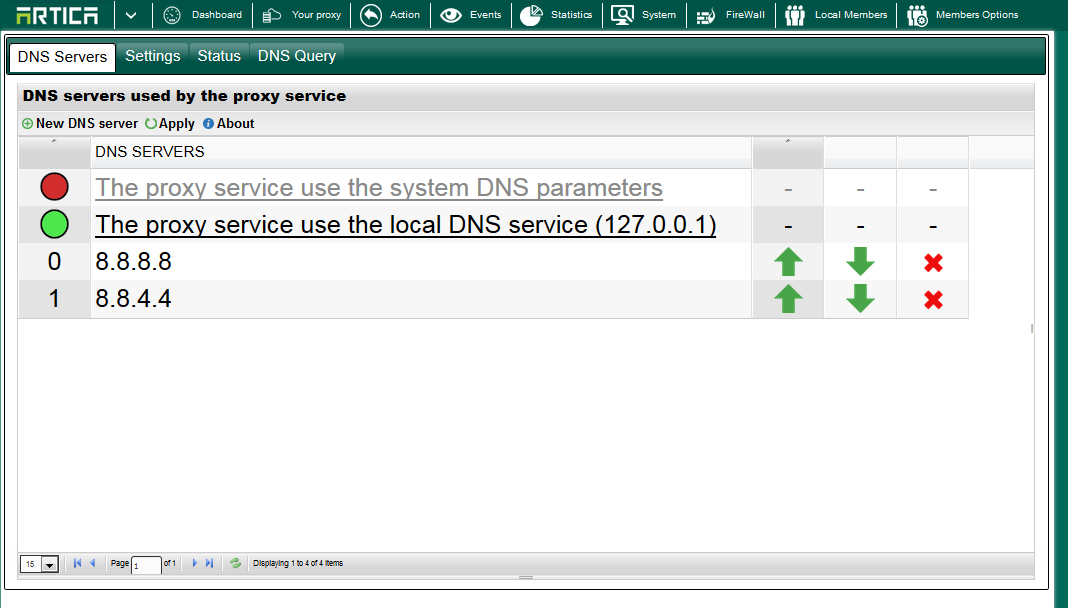Open the System menu
This screenshot has width=1068, height=608.
644,15
